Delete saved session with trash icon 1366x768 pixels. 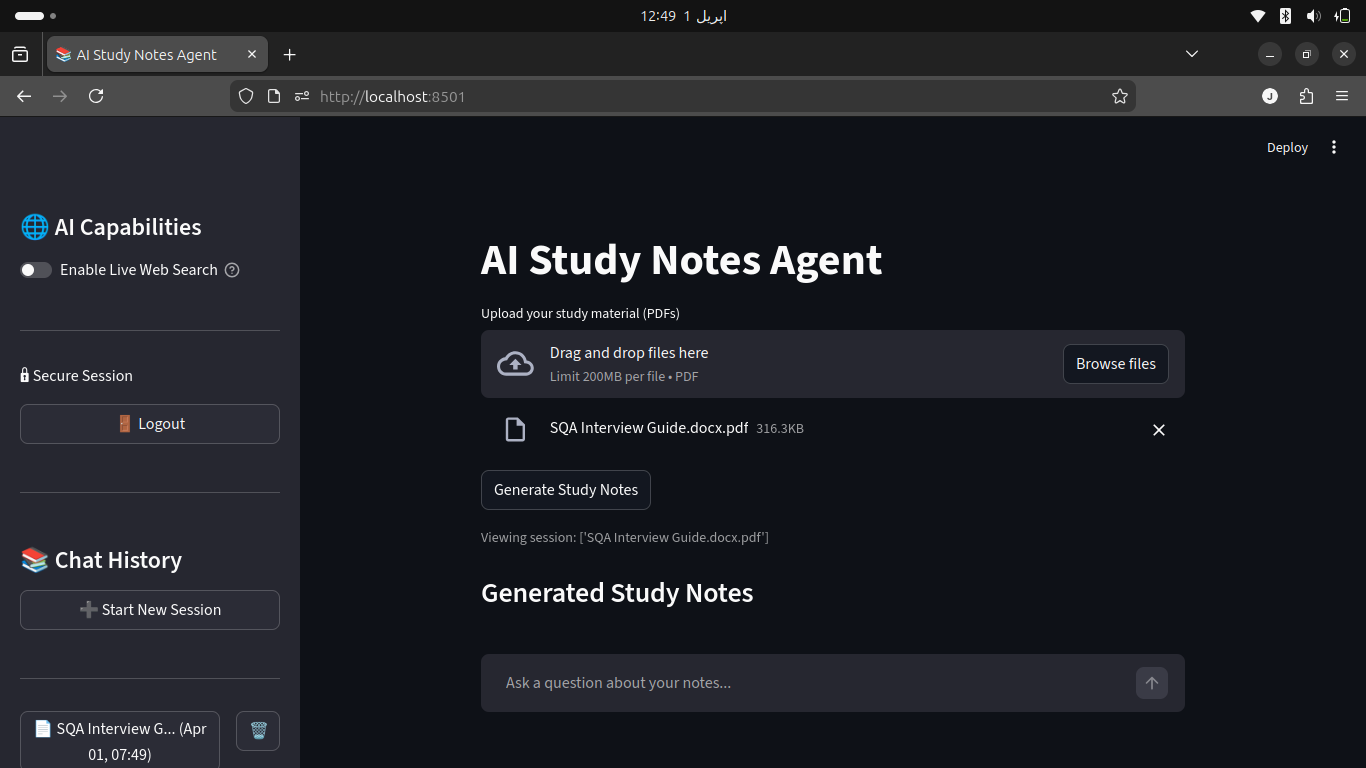pyautogui.click(x=258, y=731)
